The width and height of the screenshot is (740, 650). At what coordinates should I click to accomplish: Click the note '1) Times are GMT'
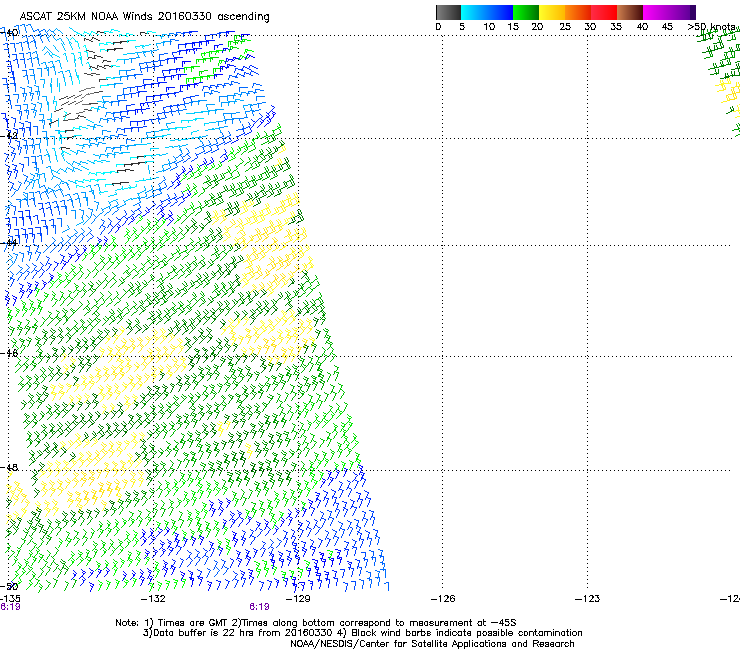click(186, 623)
